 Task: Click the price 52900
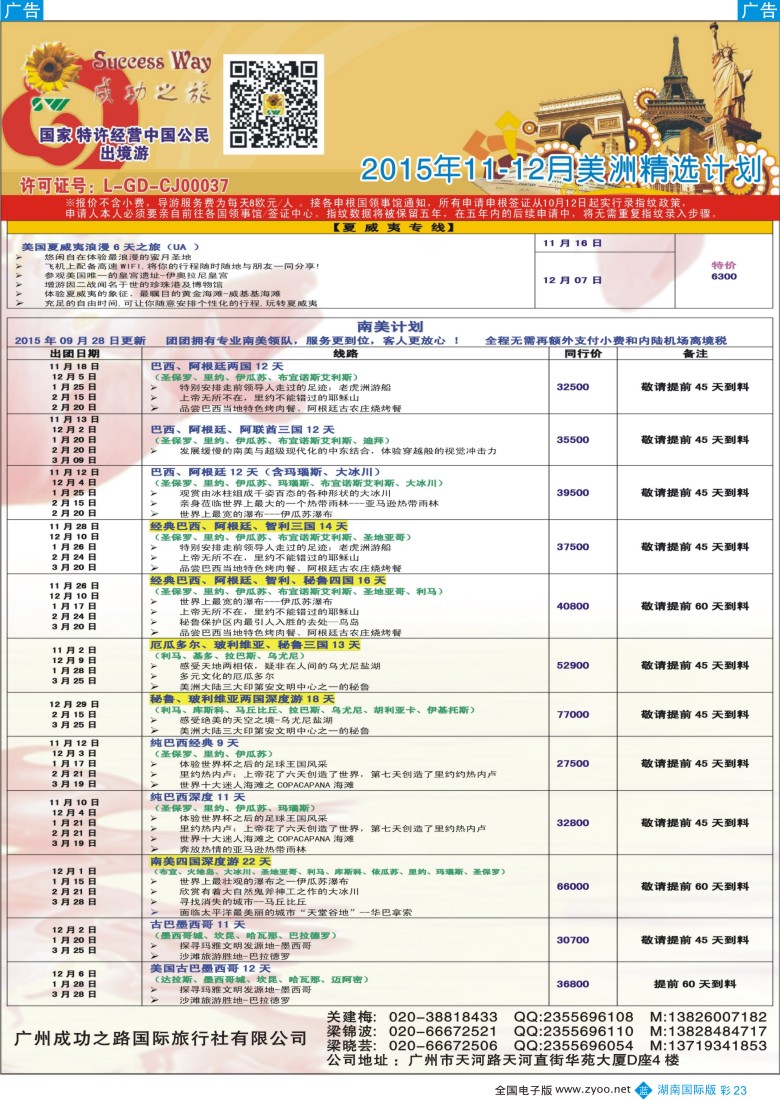572,665
